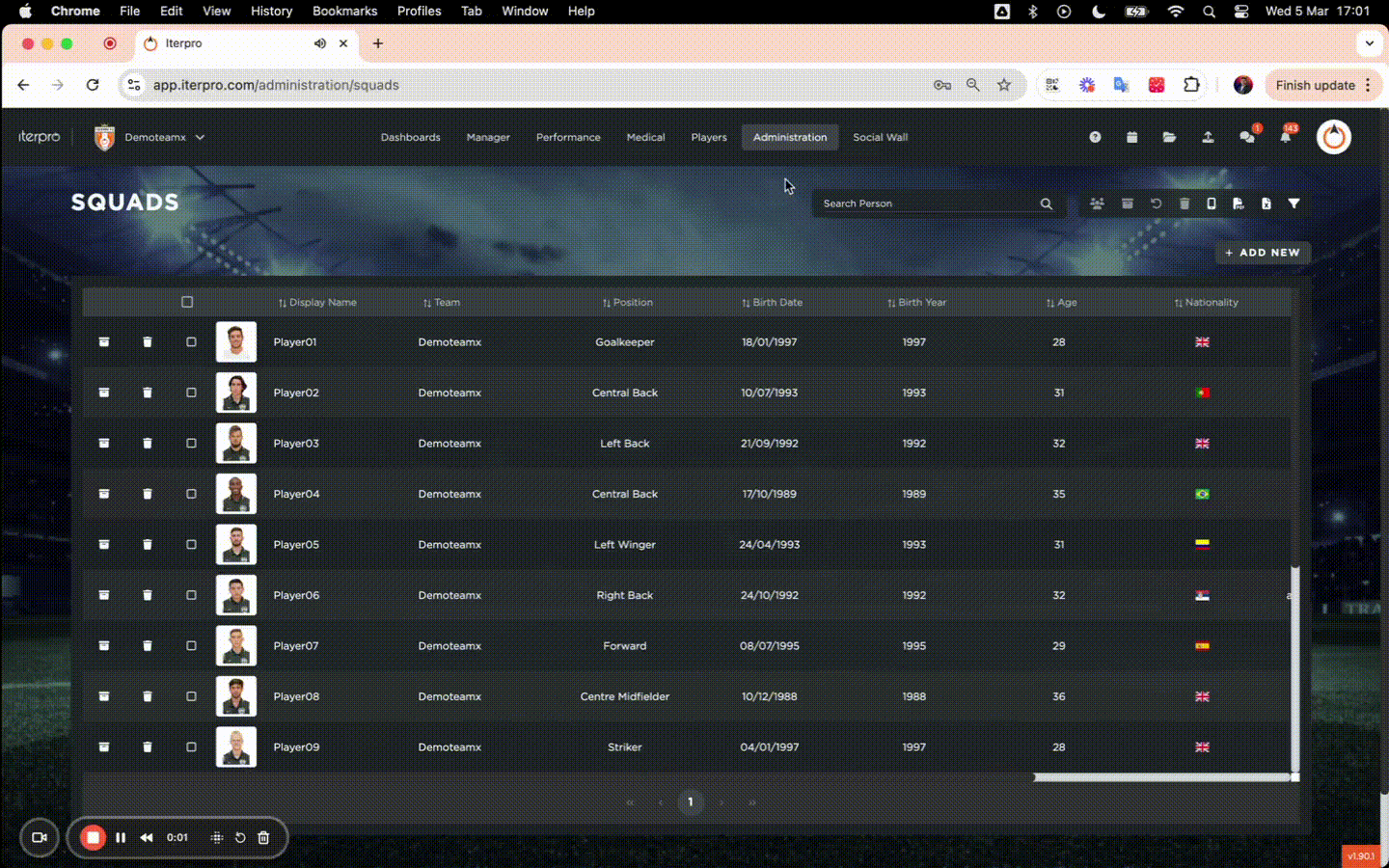Open the PDF export icon
Viewport: 1389px width, 868px height.
pyautogui.click(x=1239, y=203)
